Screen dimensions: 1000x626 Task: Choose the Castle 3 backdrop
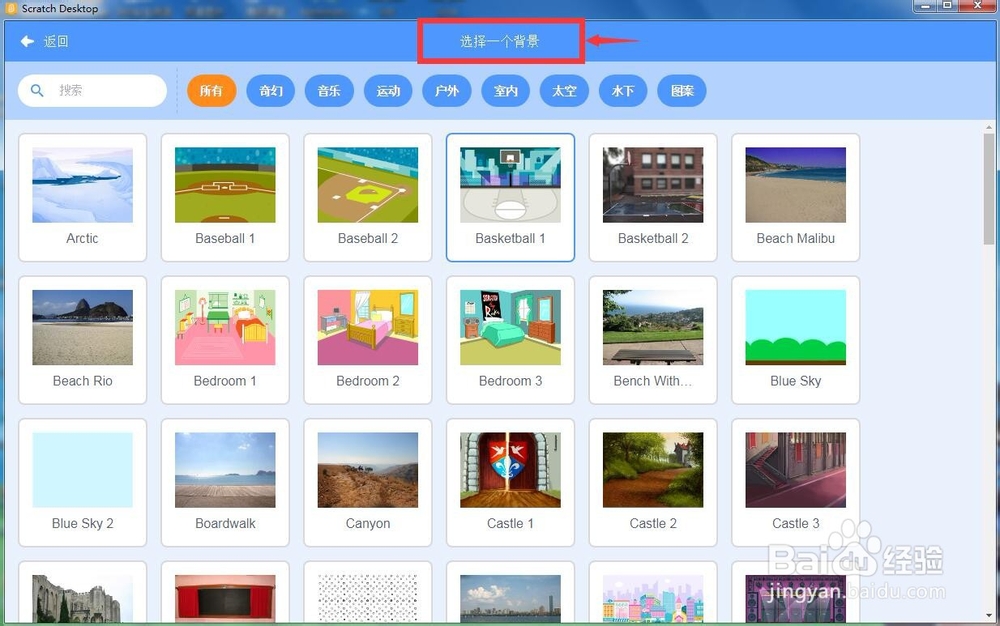click(795, 483)
